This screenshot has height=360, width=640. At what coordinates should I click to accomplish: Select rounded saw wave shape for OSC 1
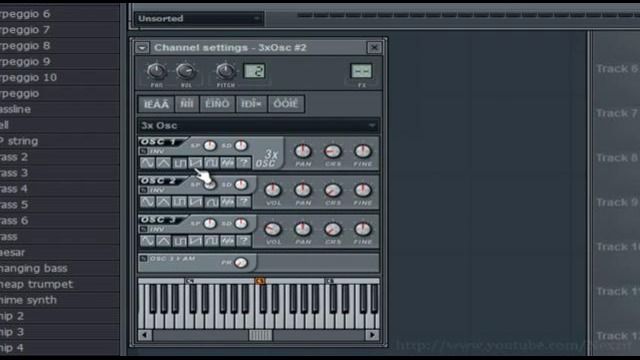point(211,163)
